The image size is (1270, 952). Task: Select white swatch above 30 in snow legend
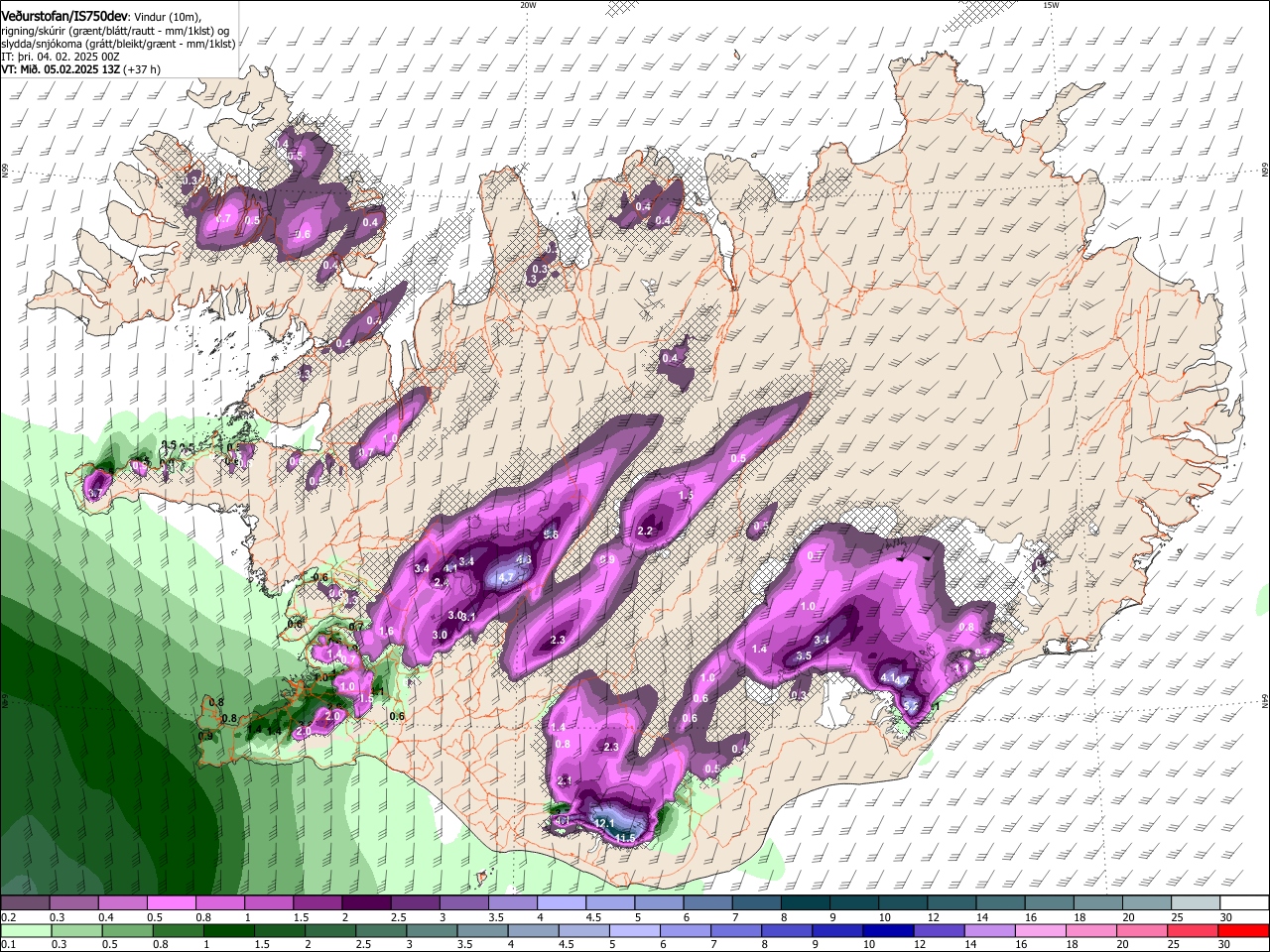[1244, 903]
